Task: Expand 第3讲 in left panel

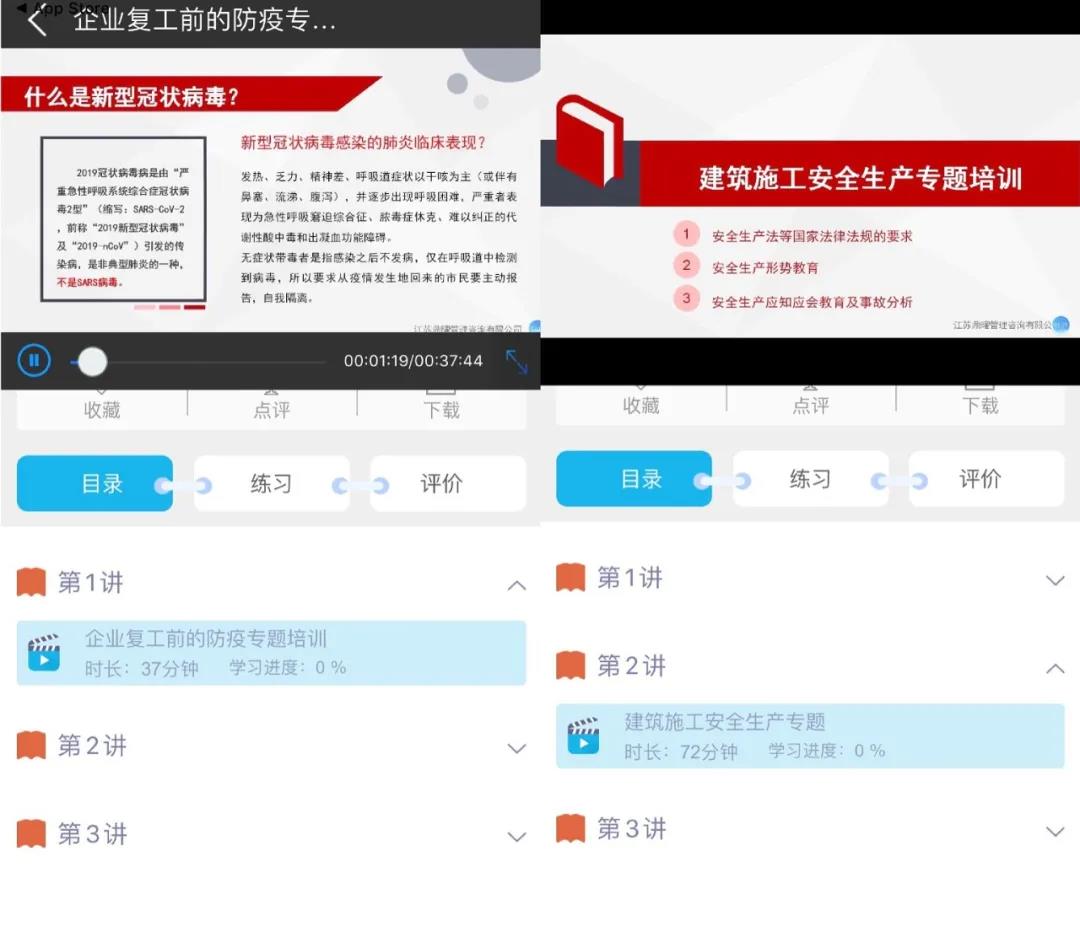Action: 516,837
